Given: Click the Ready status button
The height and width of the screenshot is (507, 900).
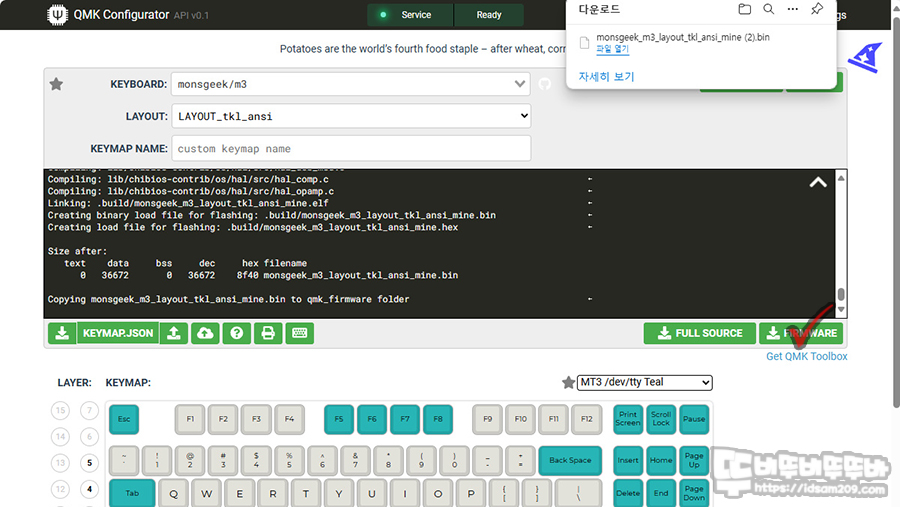Looking at the screenshot, I should click(x=489, y=15).
